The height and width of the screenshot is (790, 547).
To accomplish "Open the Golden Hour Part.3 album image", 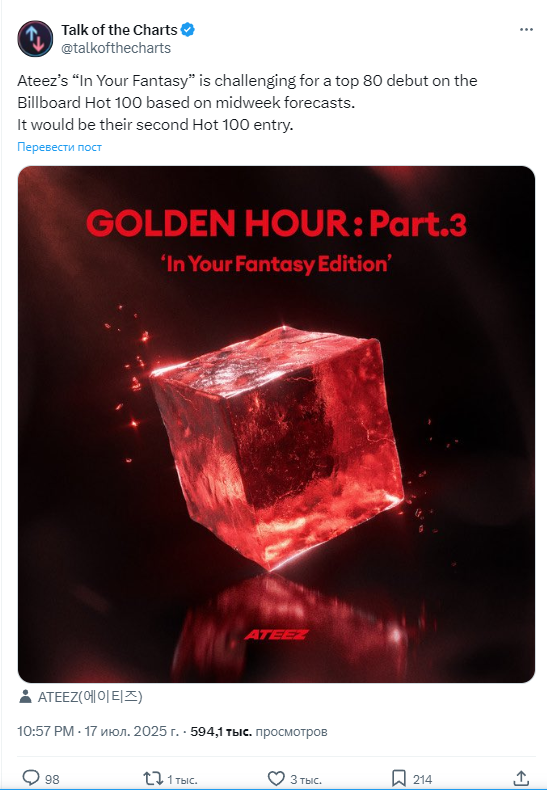I will pyautogui.click(x=276, y=424).
